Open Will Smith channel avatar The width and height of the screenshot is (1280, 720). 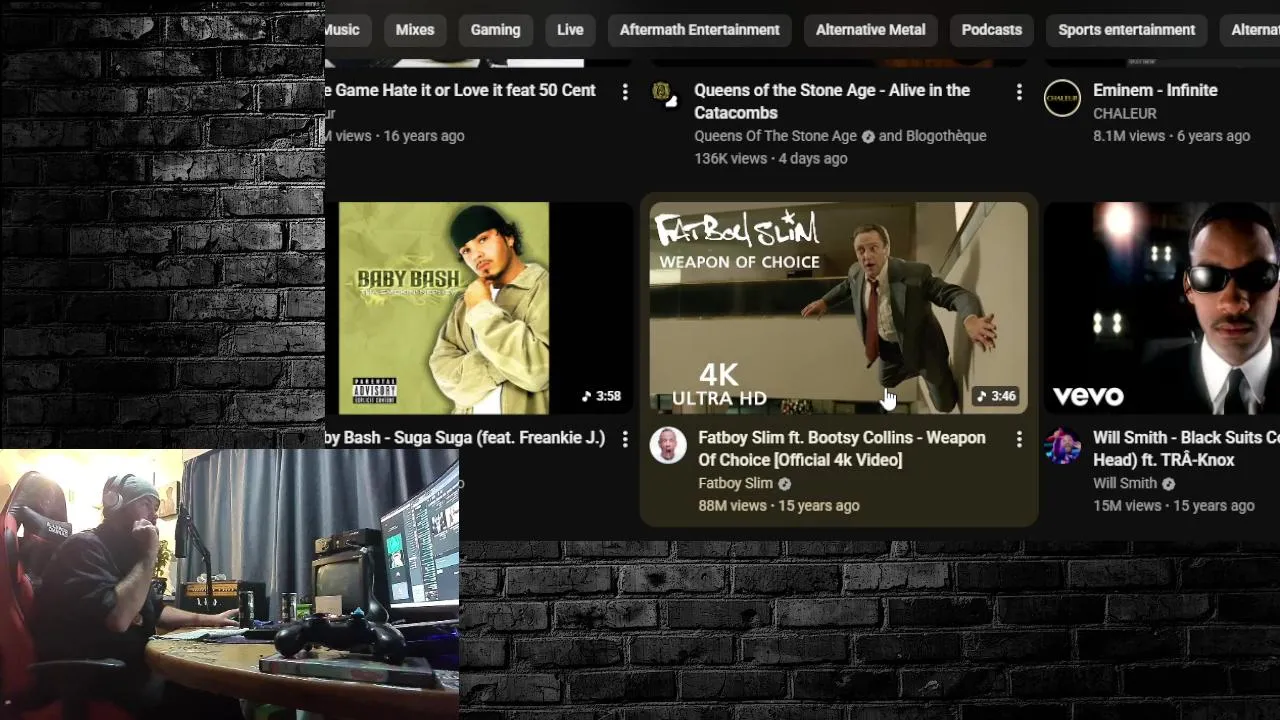coord(1062,445)
